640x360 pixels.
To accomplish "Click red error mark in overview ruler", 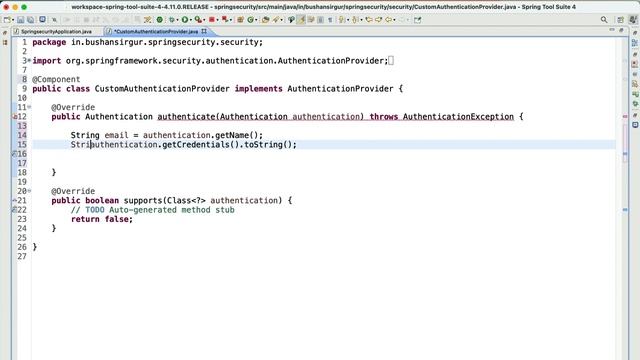I will [625, 117].
